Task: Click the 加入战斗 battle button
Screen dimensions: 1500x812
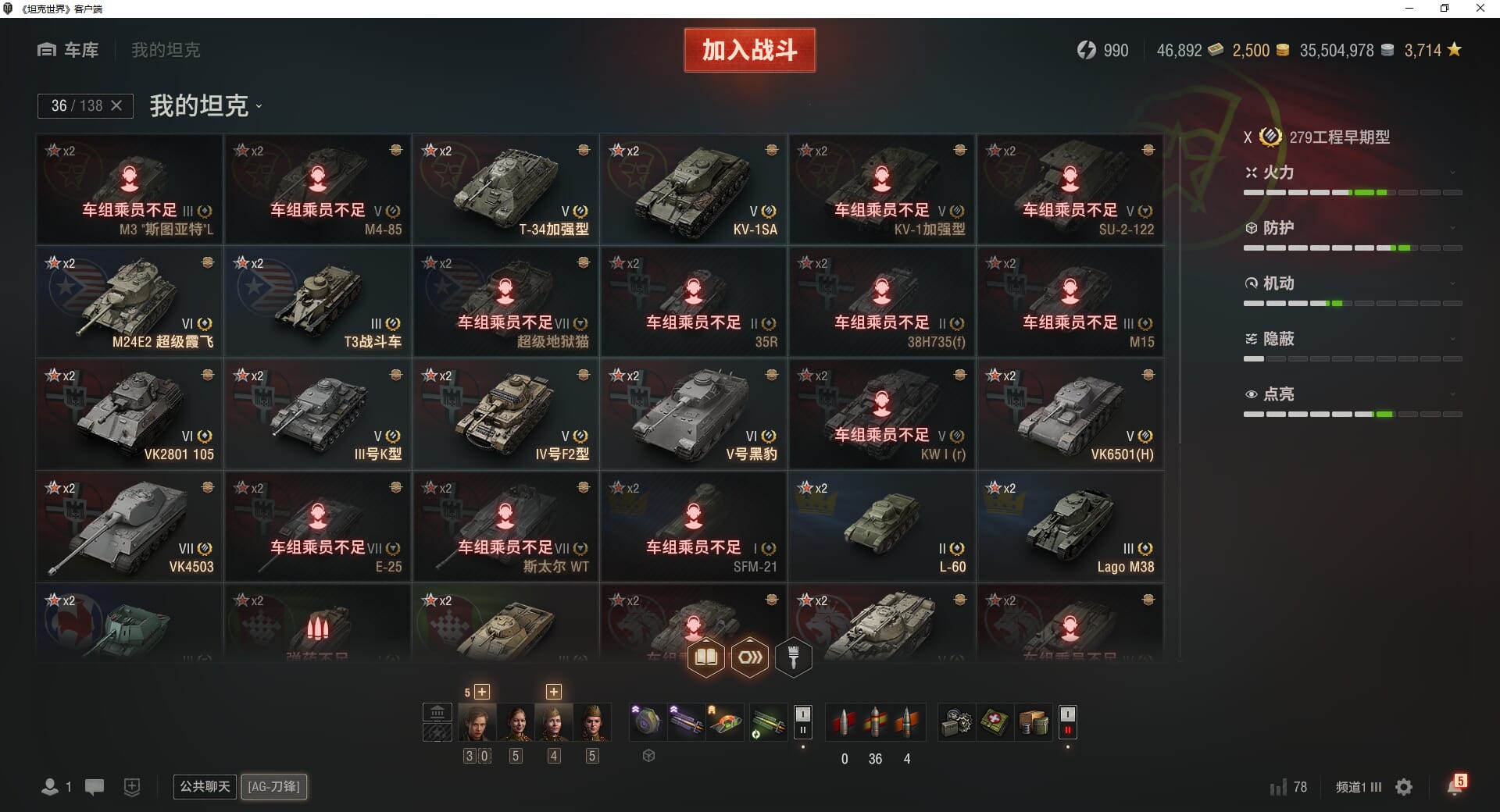Action: (x=749, y=50)
